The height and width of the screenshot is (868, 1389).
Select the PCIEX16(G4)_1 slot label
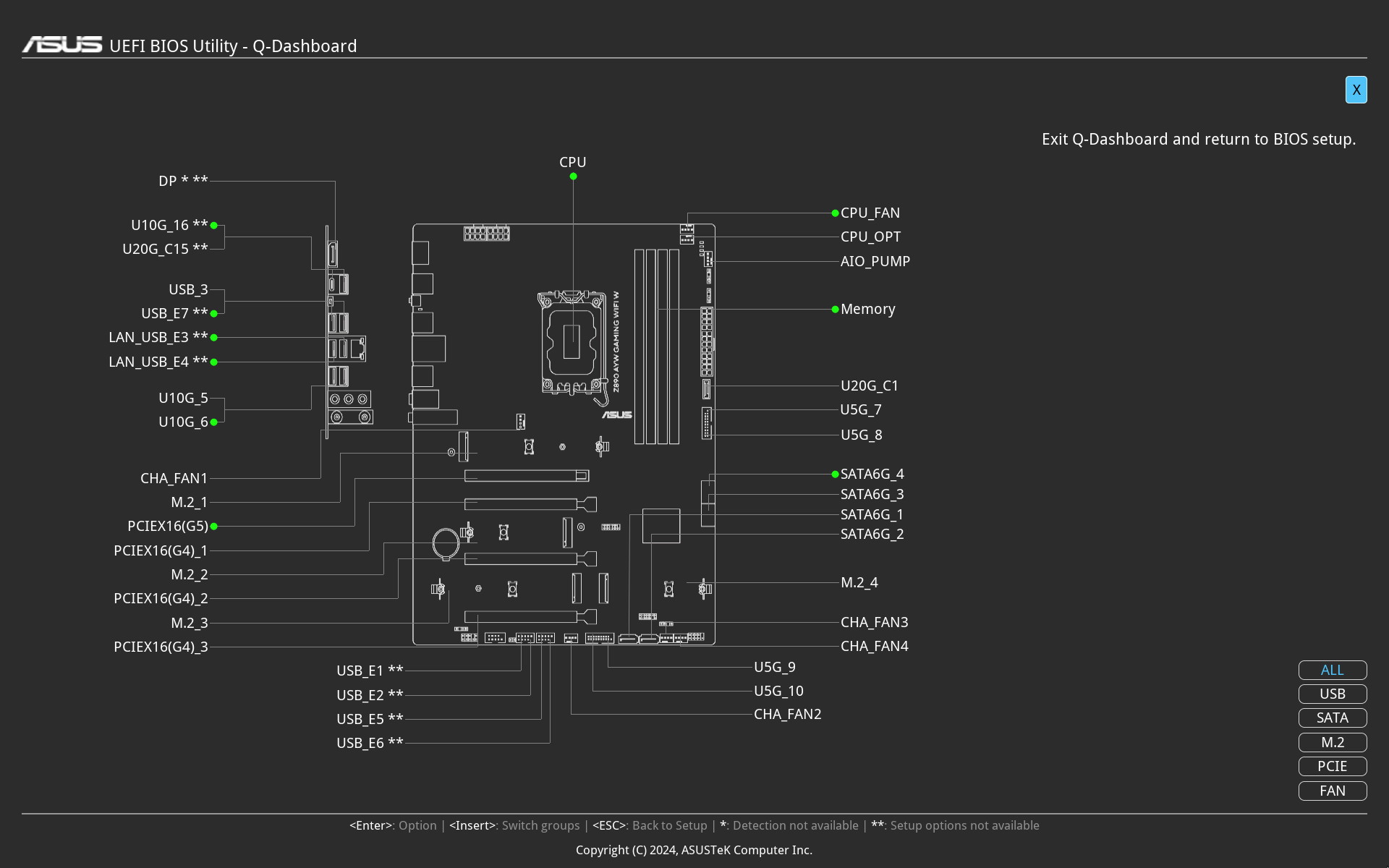(161, 550)
